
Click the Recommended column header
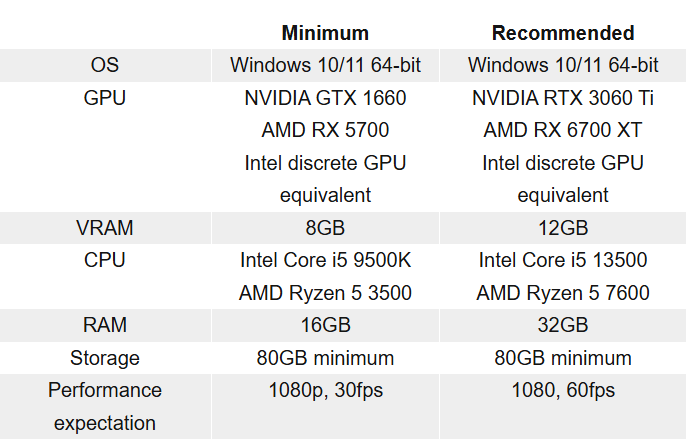(563, 33)
